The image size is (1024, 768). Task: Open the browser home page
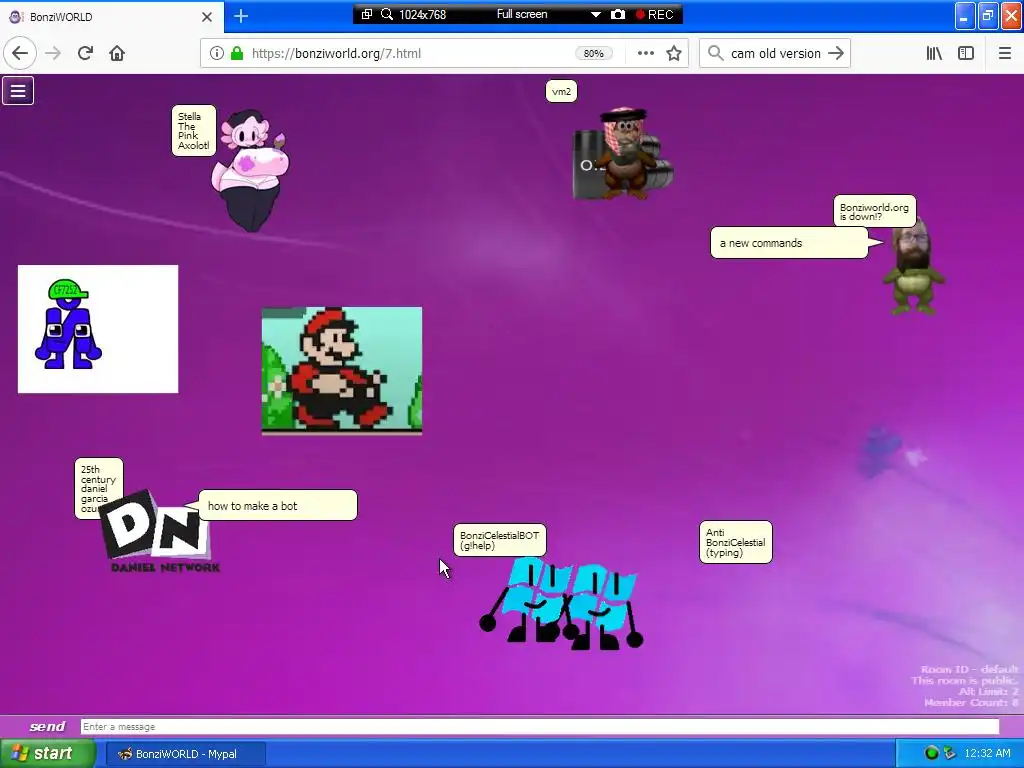tap(117, 54)
